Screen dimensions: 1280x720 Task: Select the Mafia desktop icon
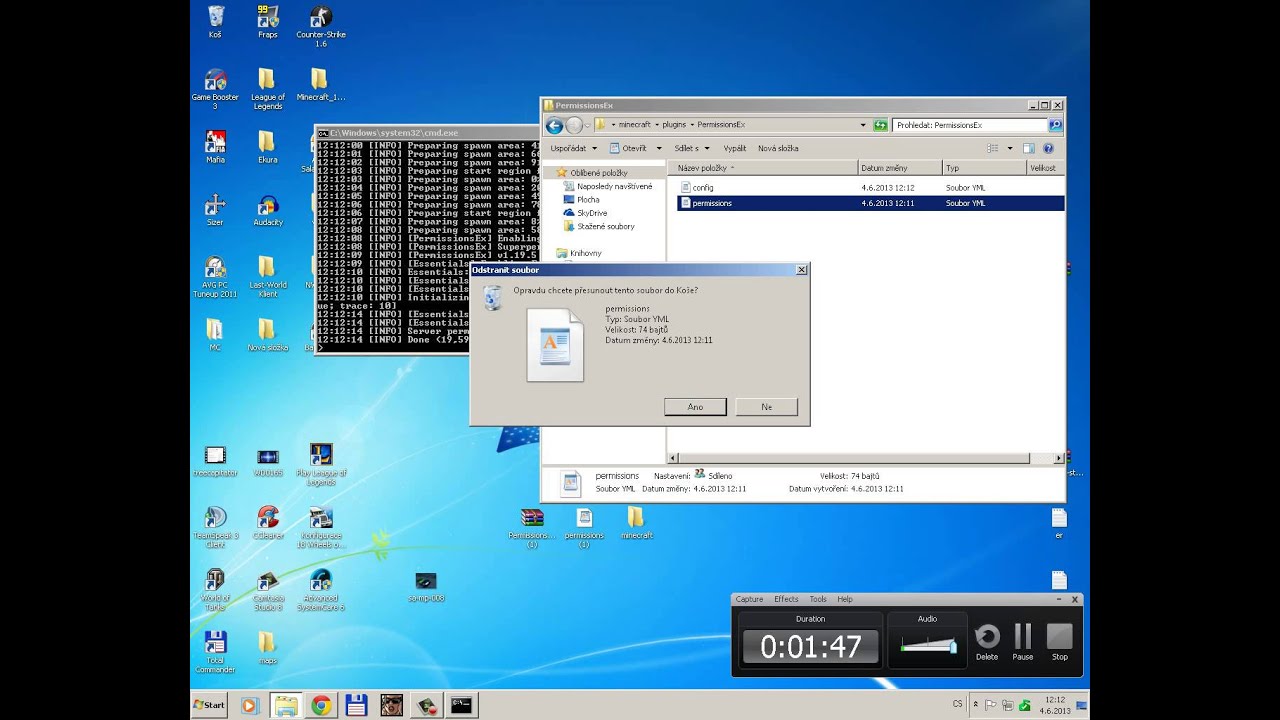(x=215, y=147)
